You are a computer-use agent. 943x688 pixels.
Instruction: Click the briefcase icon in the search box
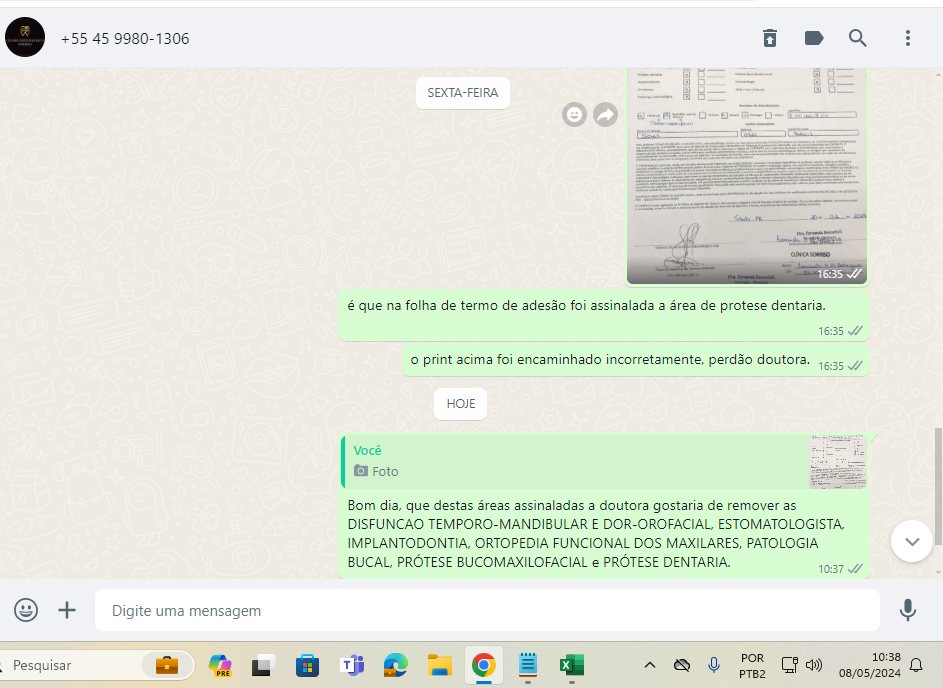click(167, 665)
